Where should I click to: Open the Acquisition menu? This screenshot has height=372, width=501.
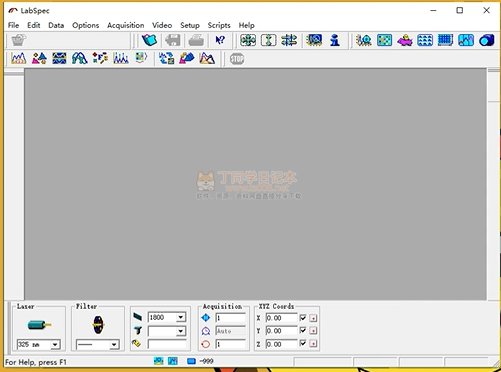coord(126,25)
